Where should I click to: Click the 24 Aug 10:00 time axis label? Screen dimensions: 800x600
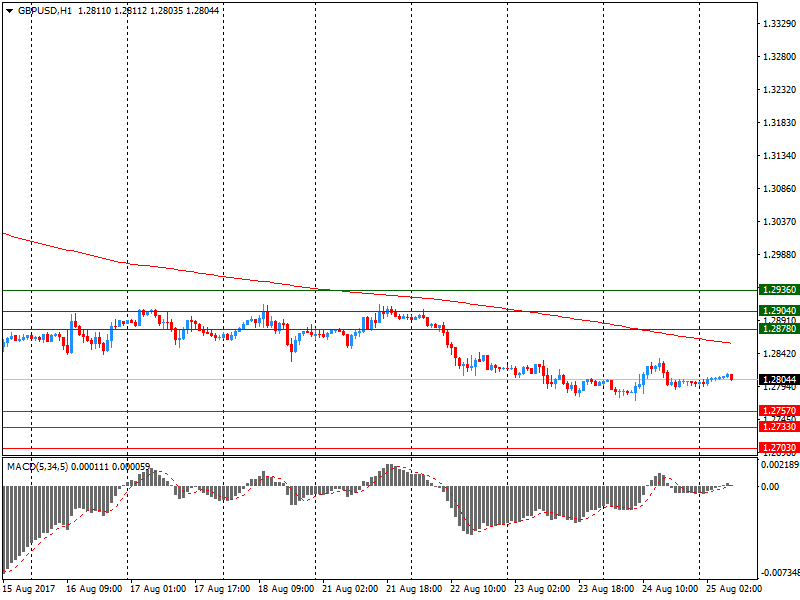coord(670,589)
